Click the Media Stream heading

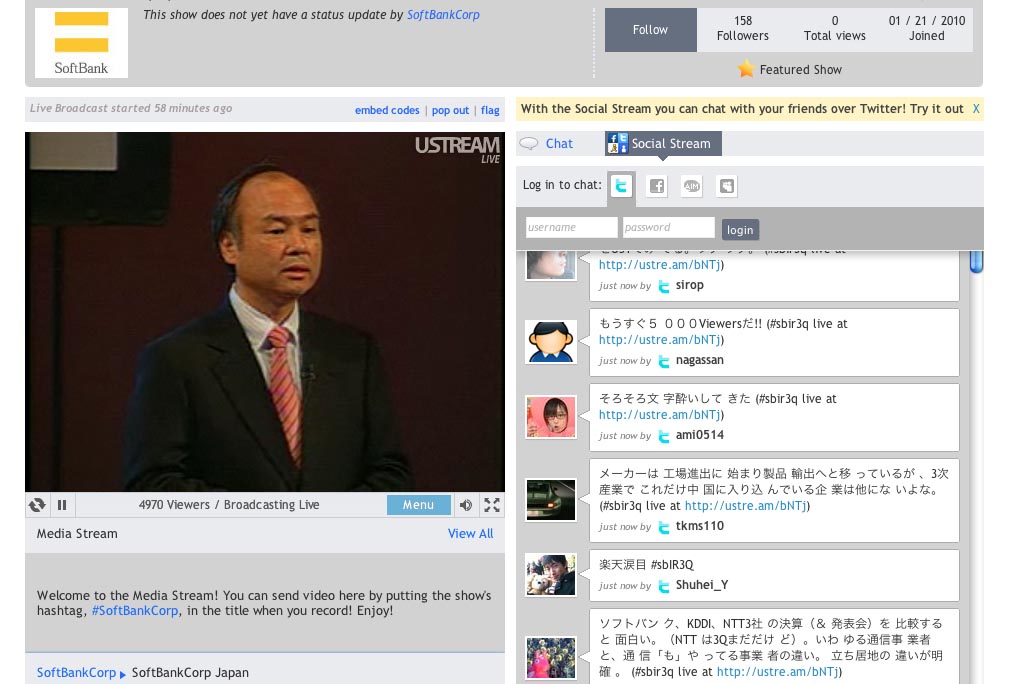(77, 533)
